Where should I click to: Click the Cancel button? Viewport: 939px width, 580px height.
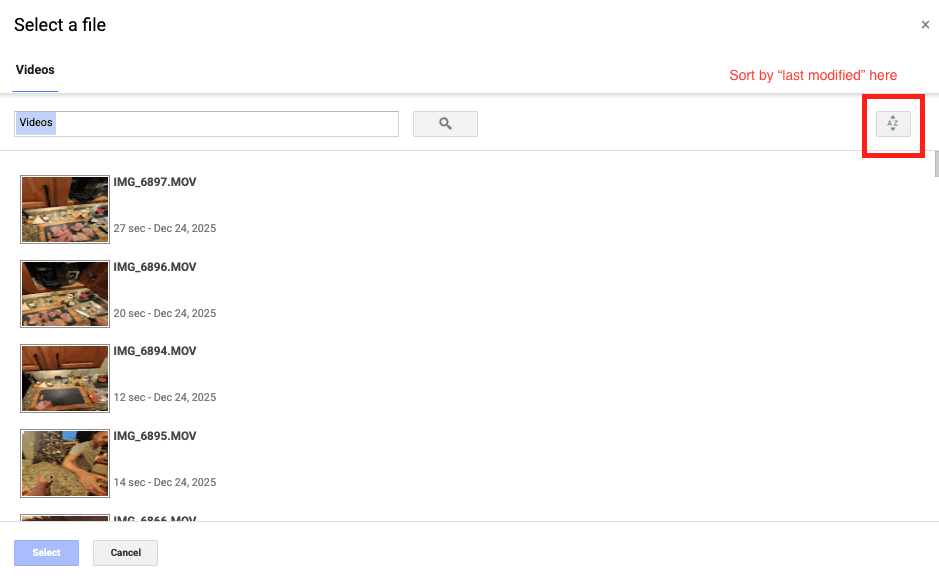click(x=126, y=553)
